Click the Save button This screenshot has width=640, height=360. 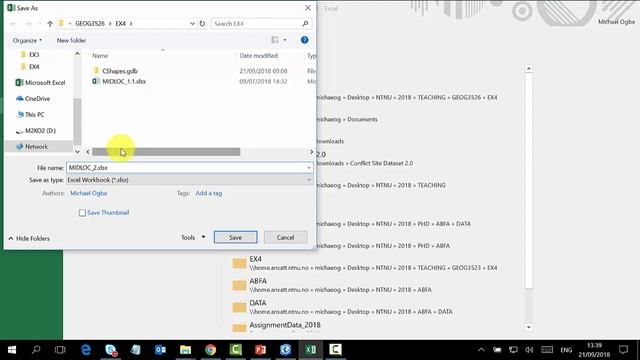[x=236, y=237]
